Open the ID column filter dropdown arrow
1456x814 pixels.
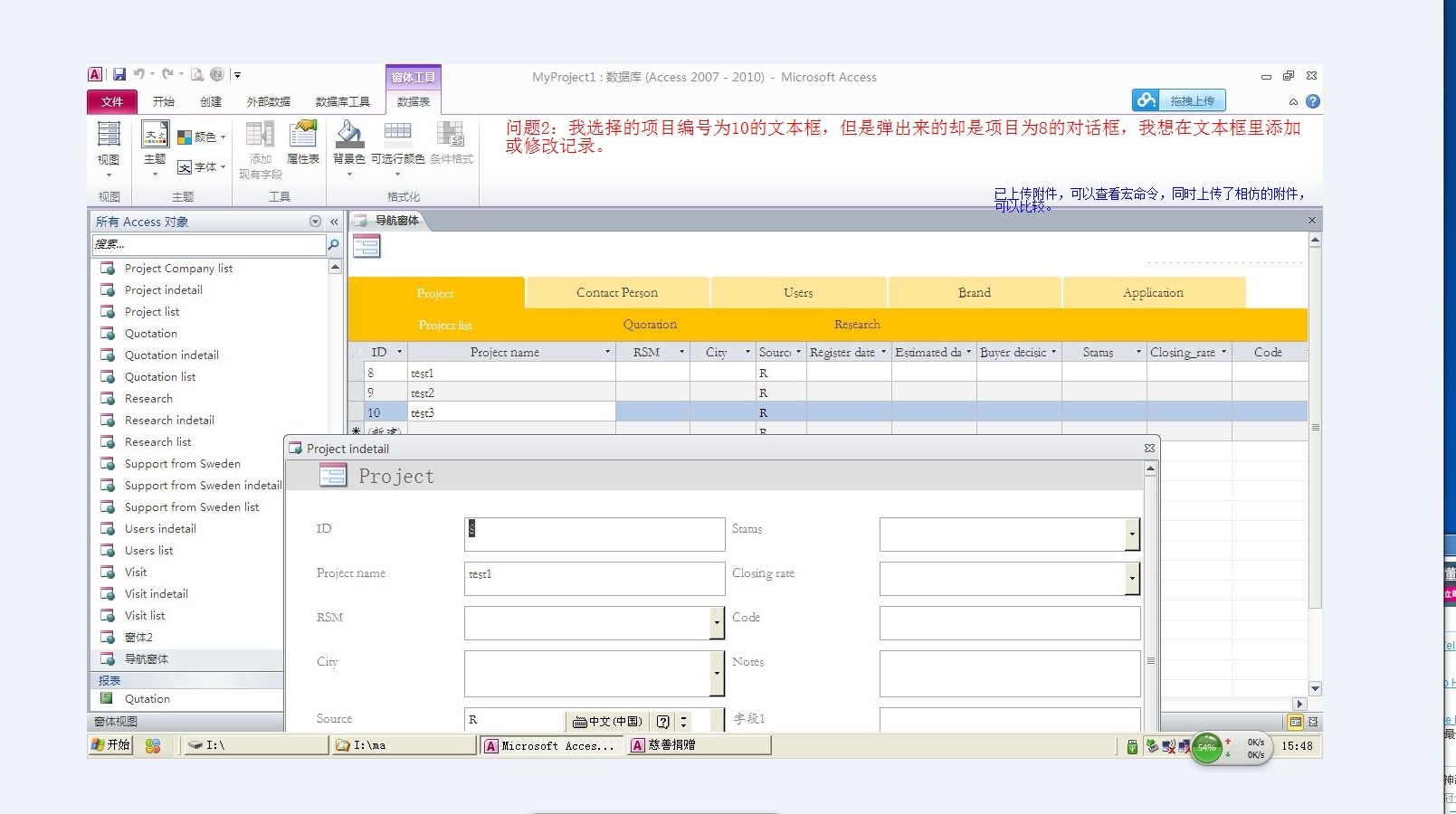[x=399, y=352]
